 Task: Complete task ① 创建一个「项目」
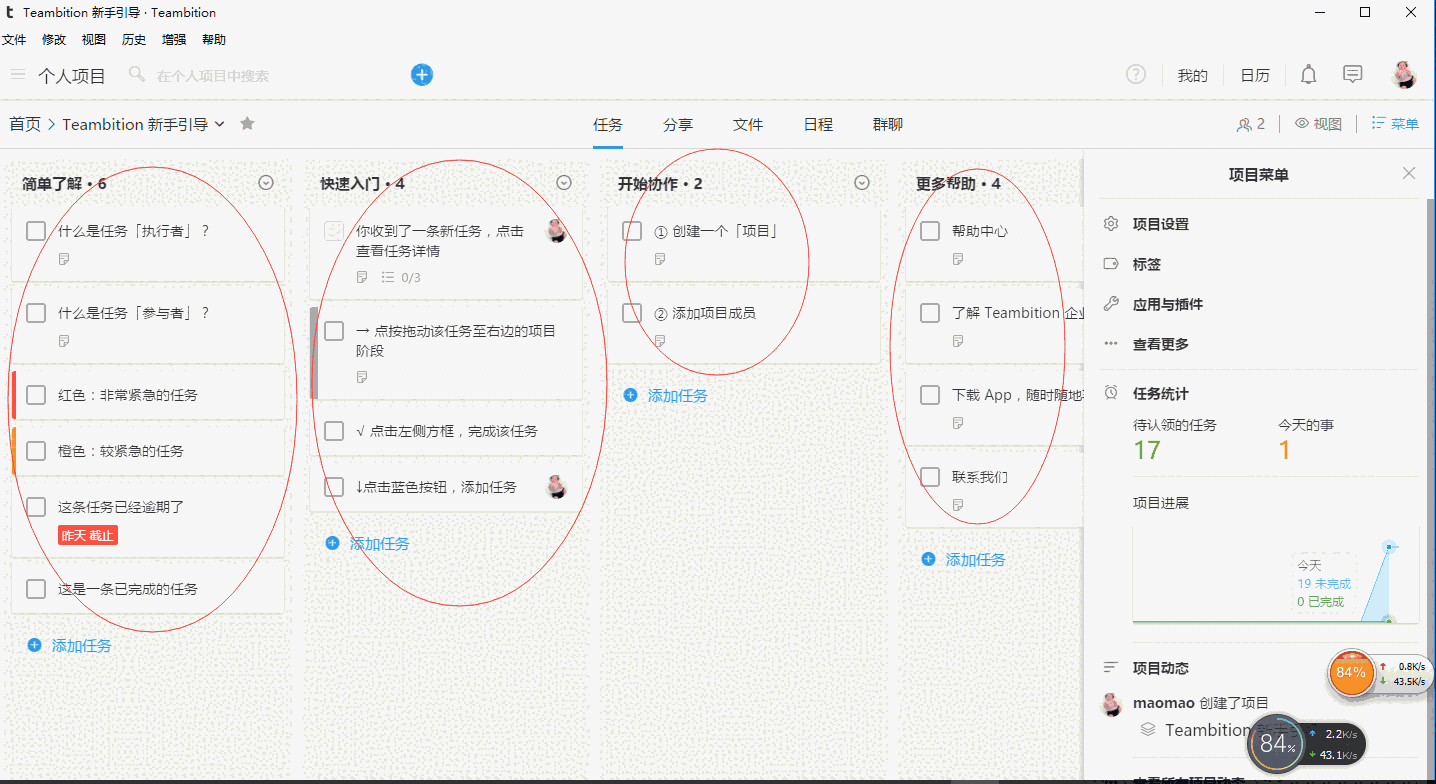pyautogui.click(x=631, y=230)
